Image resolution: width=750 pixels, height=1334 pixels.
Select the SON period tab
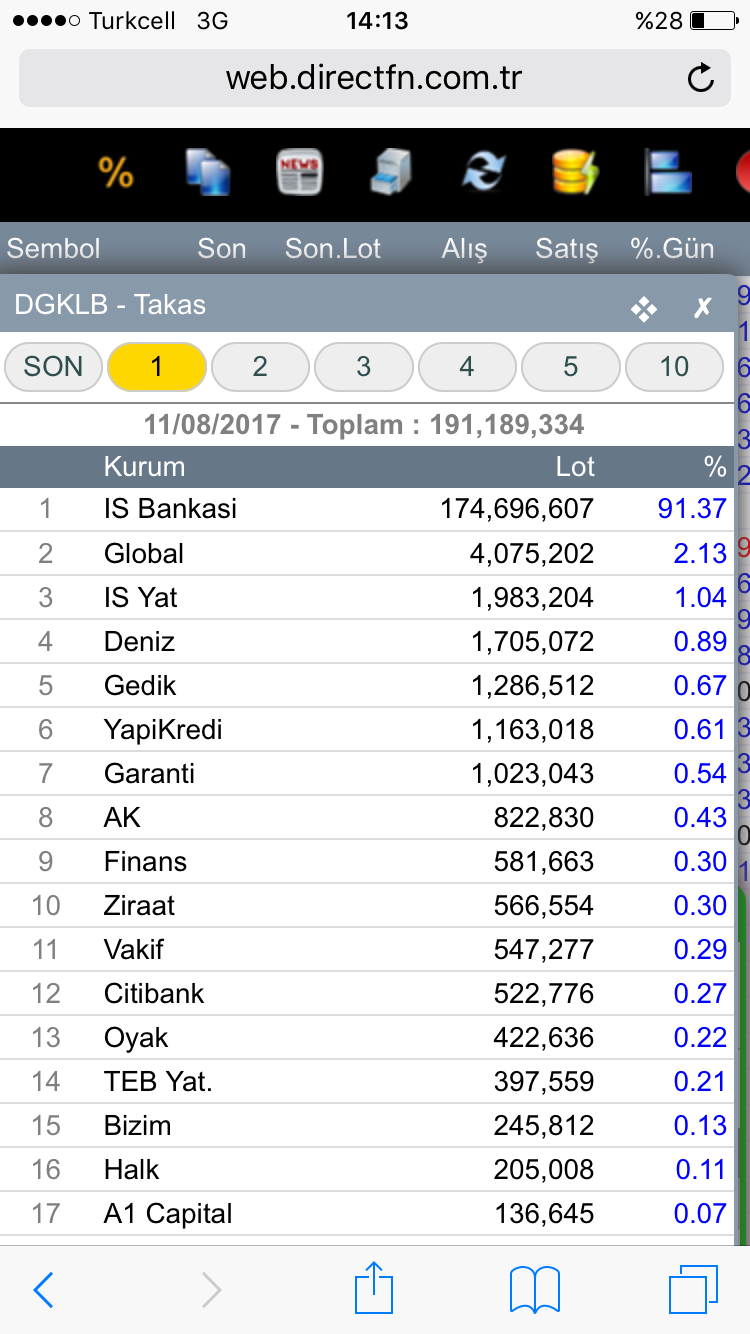point(53,367)
